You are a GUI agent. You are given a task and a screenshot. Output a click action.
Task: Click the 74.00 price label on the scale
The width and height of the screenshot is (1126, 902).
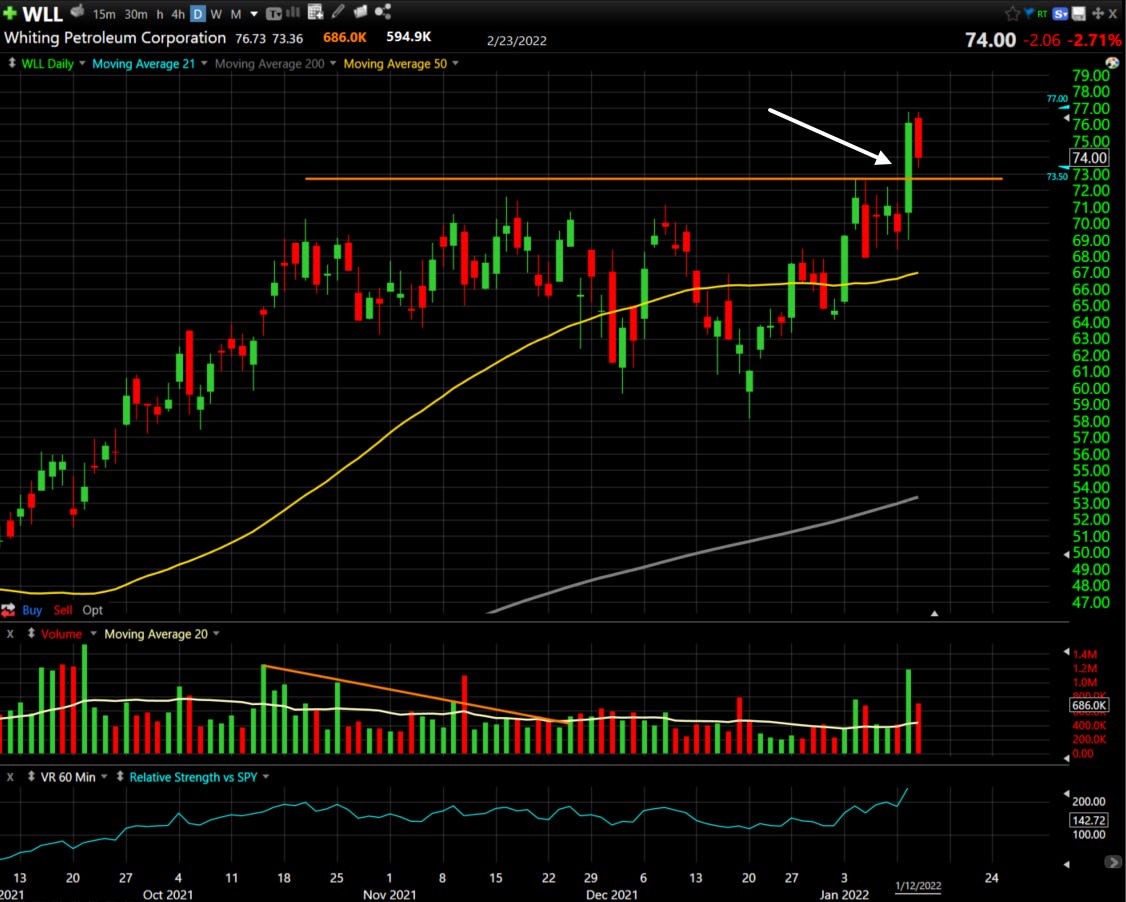tap(1089, 158)
